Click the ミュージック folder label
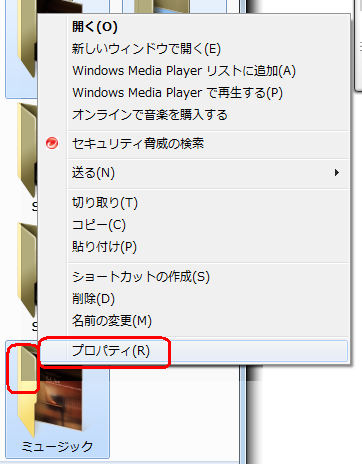The width and height of the screenshot is (362, 464). (x=57, y=447)
